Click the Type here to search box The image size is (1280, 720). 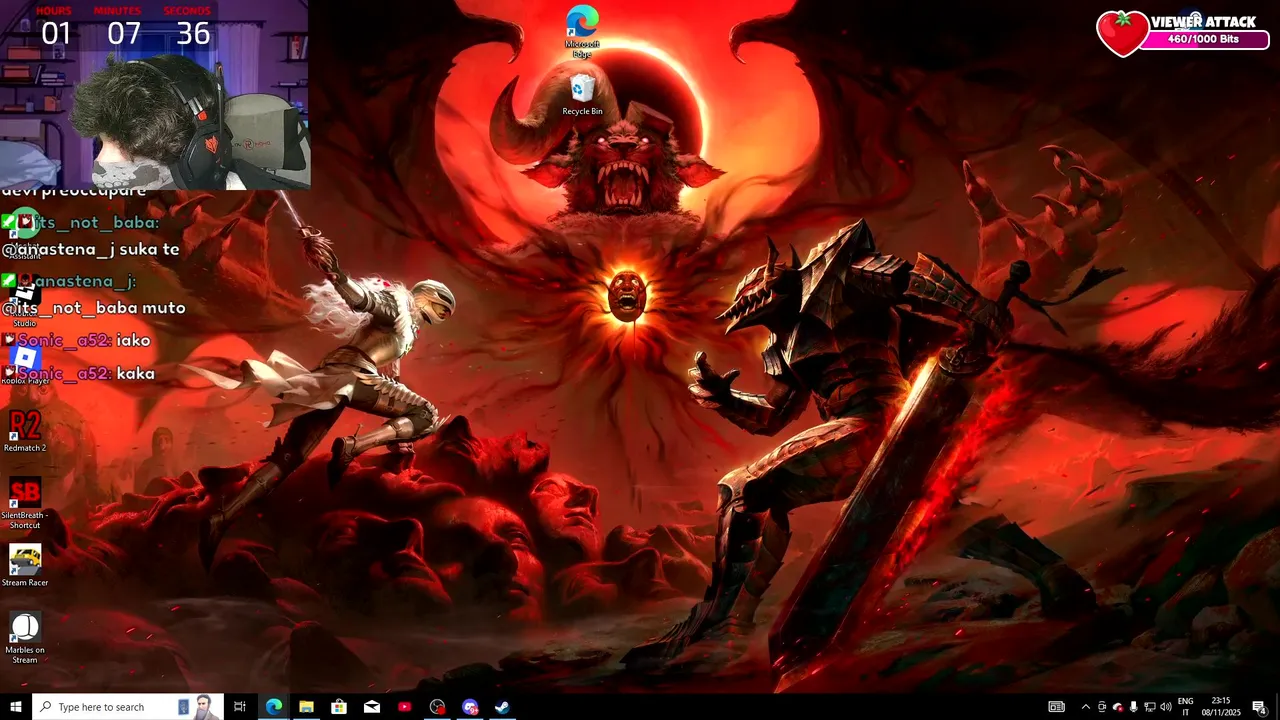point(127,707)
